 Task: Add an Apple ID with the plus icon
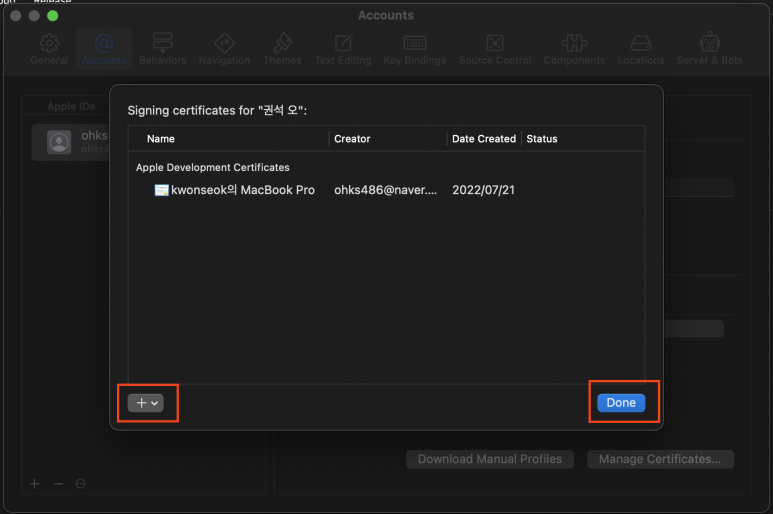click(35, 484)
